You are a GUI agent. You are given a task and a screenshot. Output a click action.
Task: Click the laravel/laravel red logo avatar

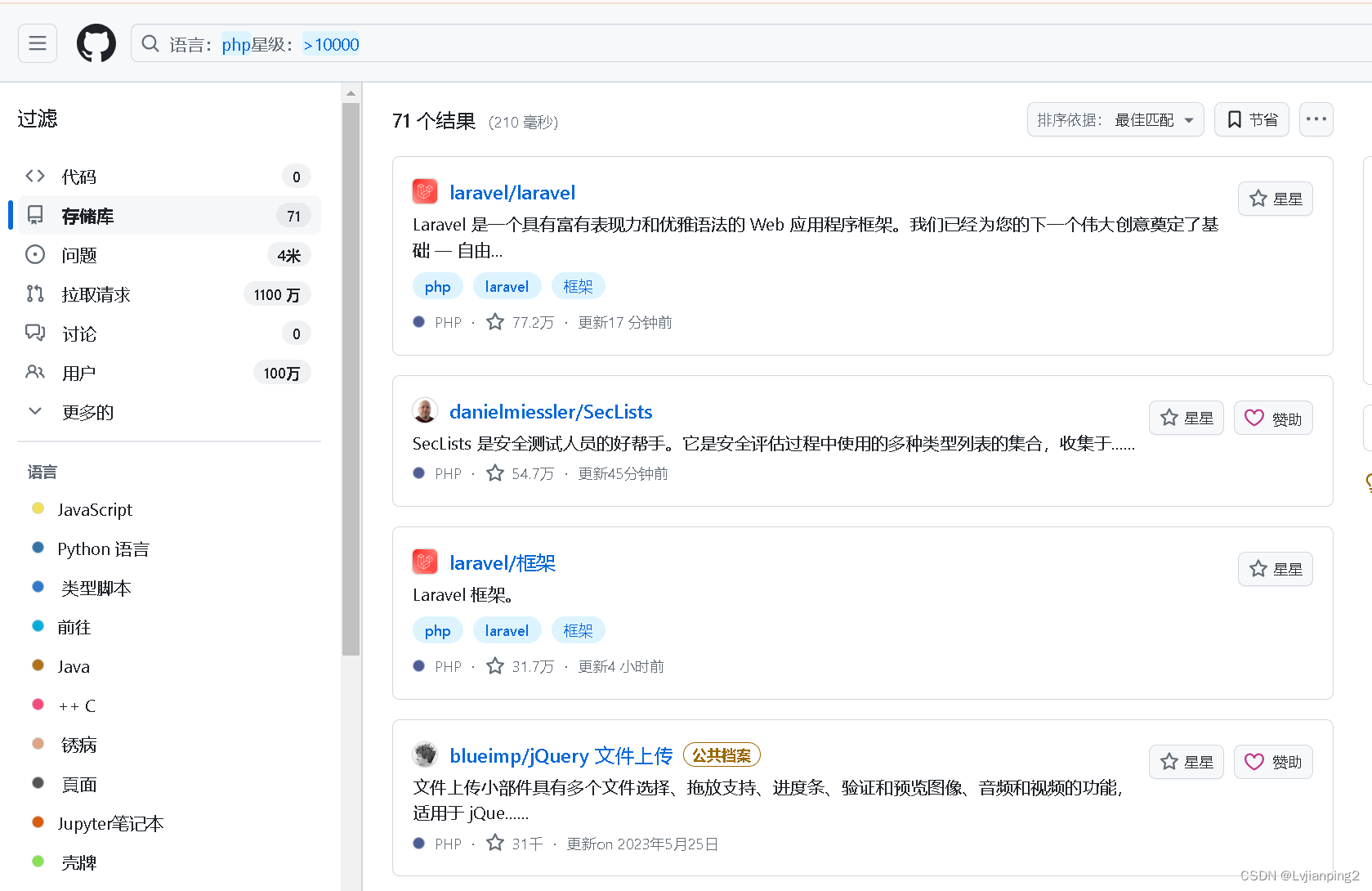[425, 191]
